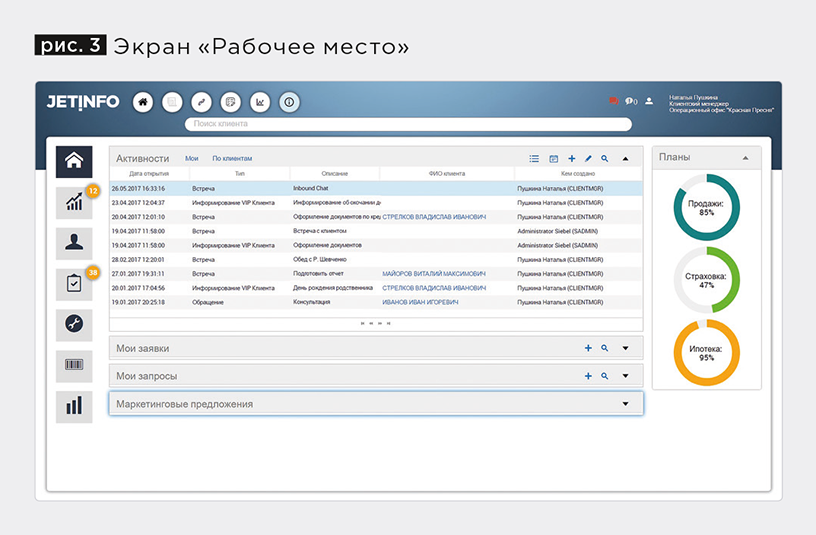Screen dimensions: 816x535
Task: Select the home tile in the left sidebar
Action: pos(74,161)
